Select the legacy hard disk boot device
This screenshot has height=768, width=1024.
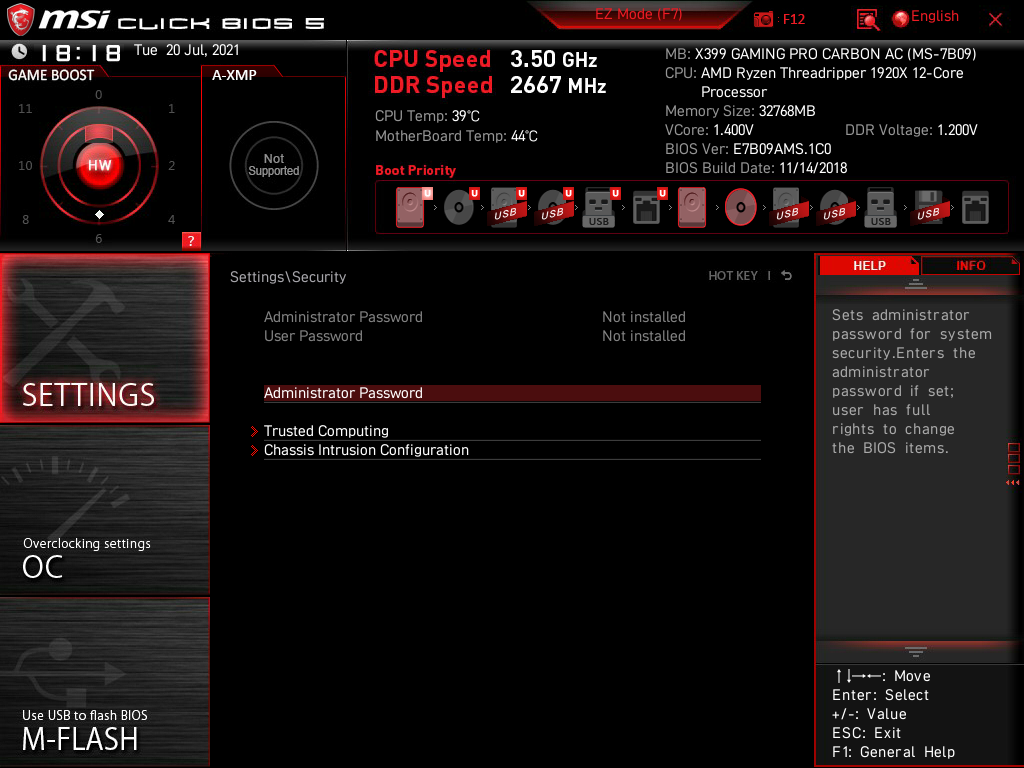(692, 207)
